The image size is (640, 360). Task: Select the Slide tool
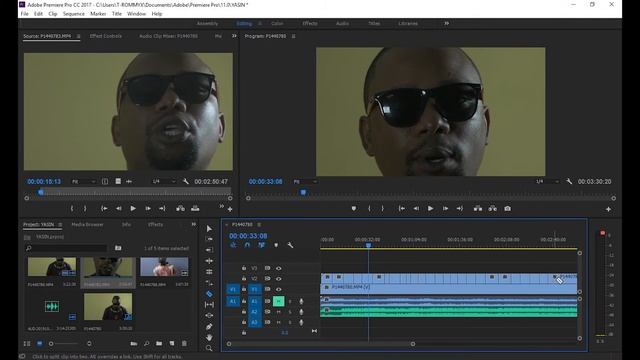[x=209, y=316]
